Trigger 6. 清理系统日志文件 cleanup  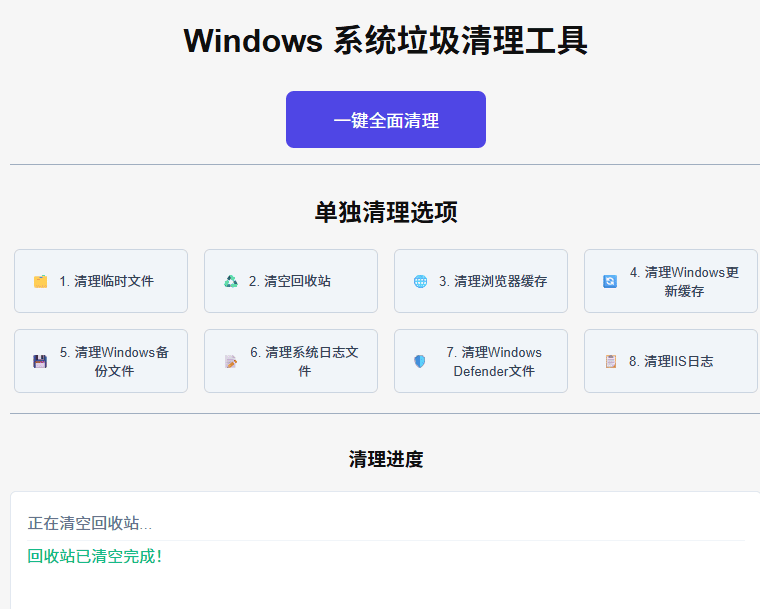291,361
